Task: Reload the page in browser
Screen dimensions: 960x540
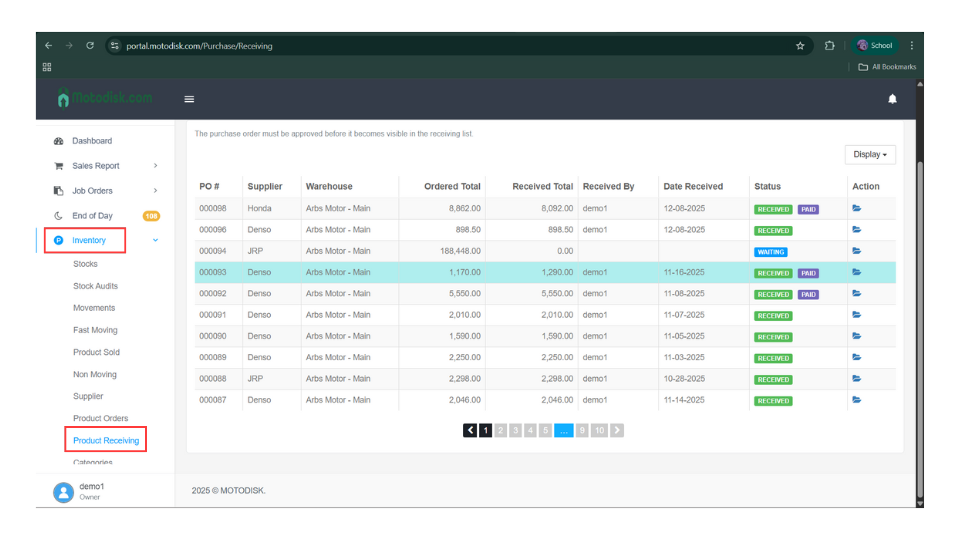Action: click(x=90, y=46)
